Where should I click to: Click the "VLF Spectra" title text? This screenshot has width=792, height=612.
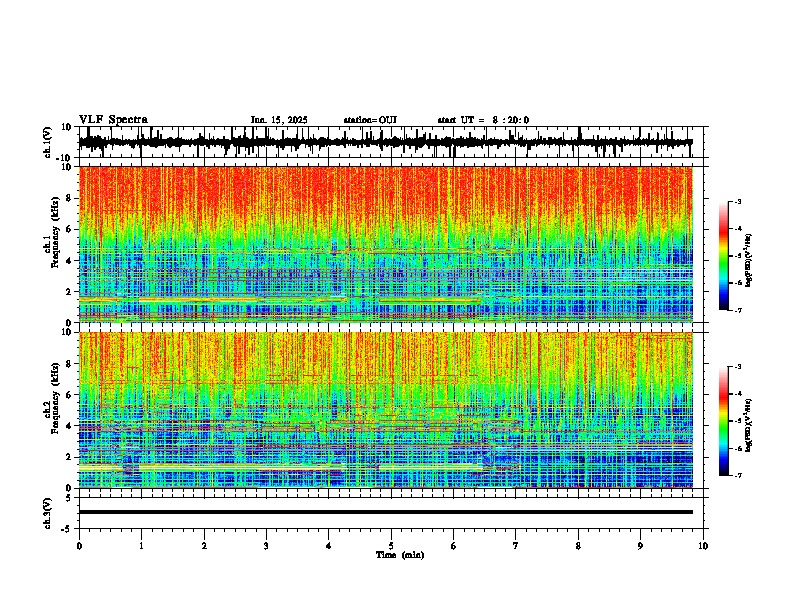tap(113, 120)
